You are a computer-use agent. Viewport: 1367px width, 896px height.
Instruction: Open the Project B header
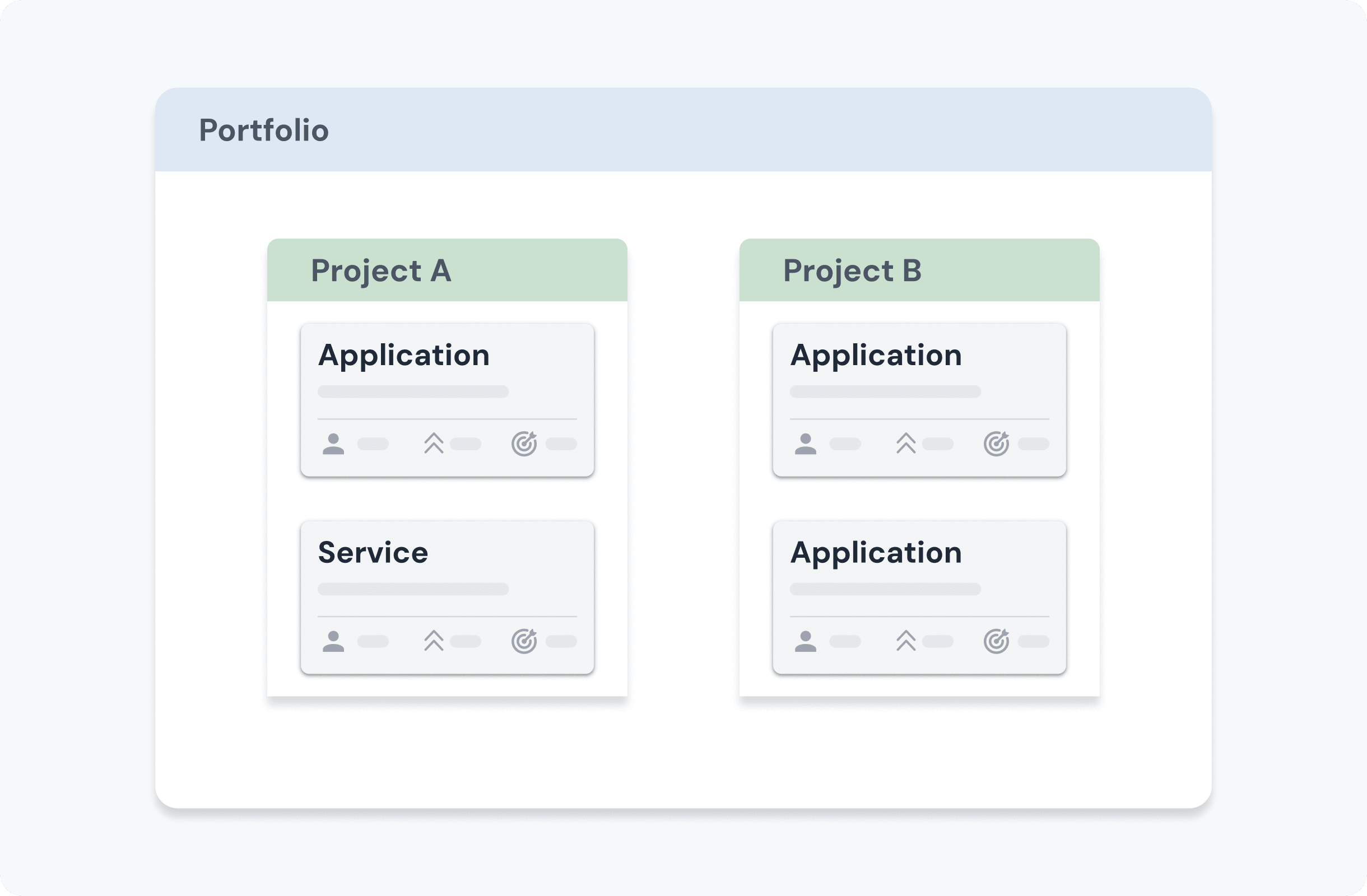852,270
